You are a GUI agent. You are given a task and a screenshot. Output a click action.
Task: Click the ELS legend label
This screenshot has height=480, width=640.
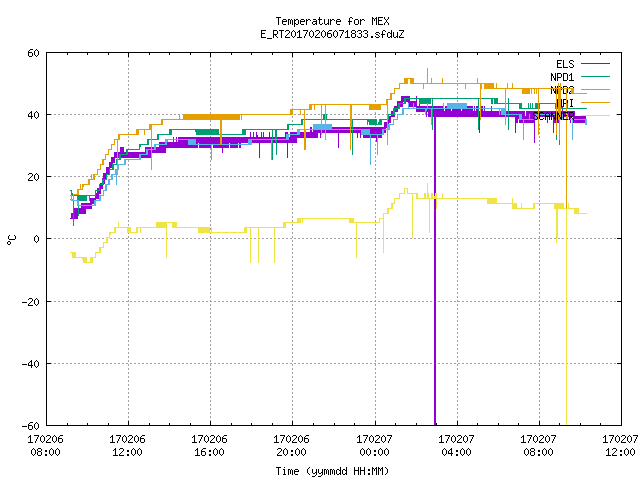(x=565, y=64)
